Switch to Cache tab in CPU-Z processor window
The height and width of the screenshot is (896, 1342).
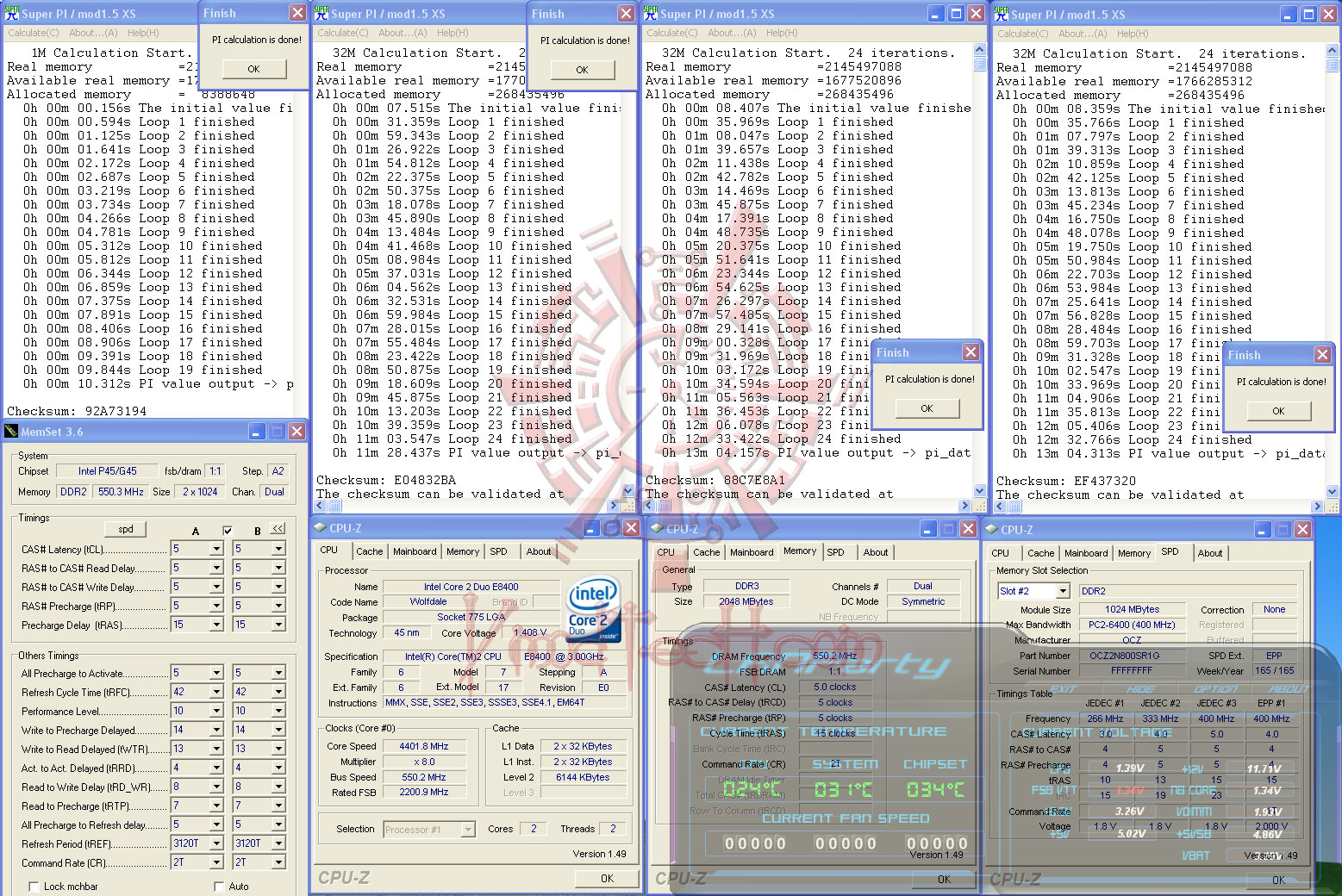[369, 551]
